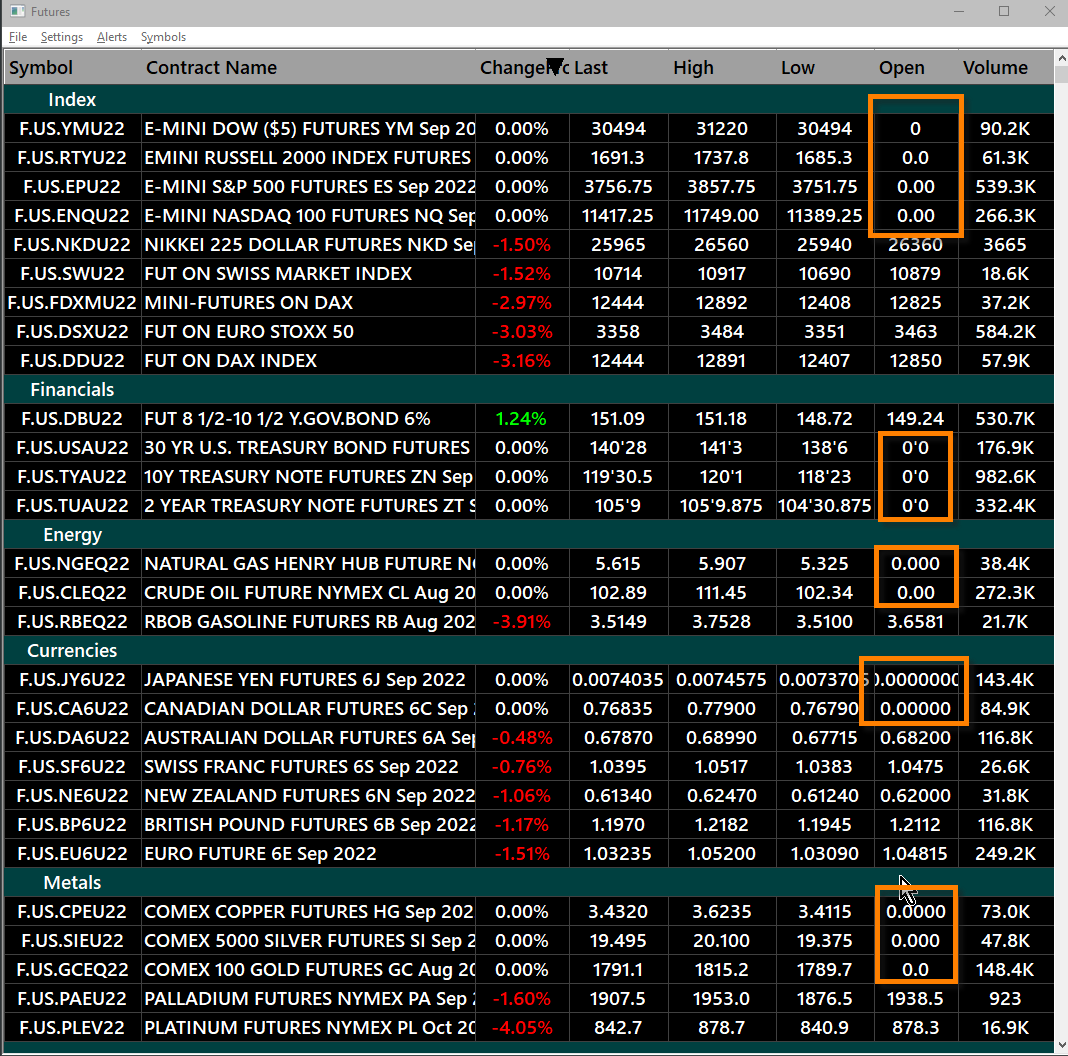Click the Futures app icon in title bar

pos(18,12)
